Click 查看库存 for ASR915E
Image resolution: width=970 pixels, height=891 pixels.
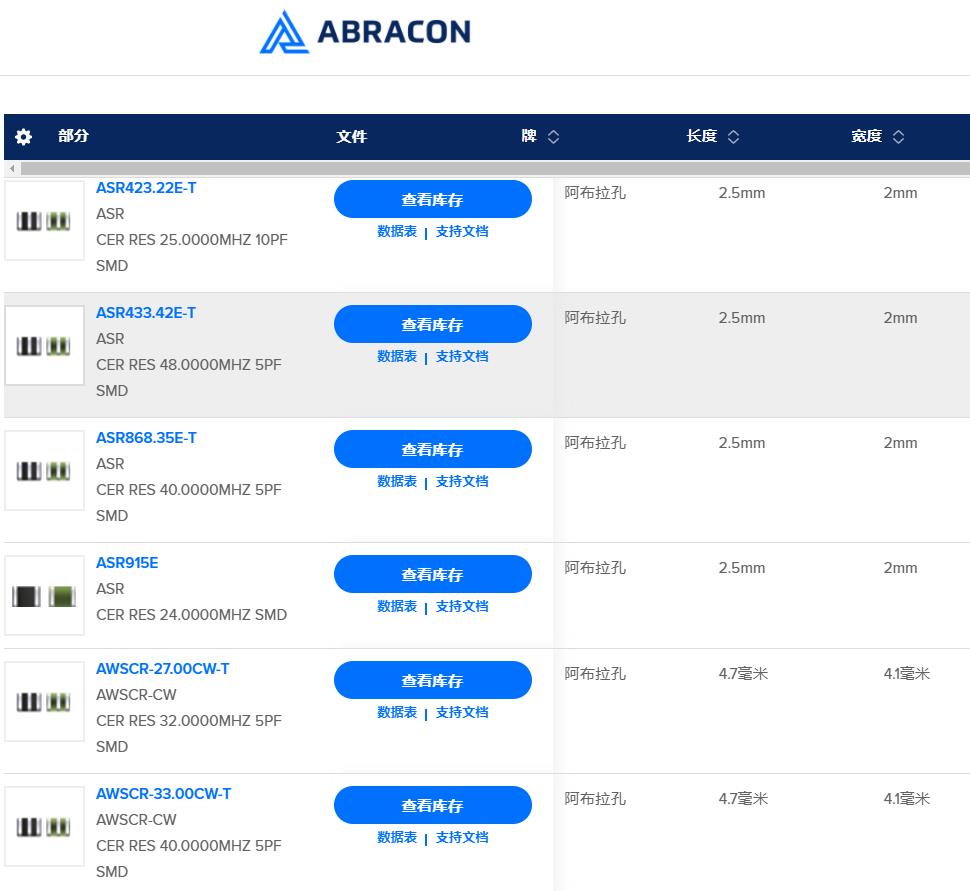pos(432,574)
